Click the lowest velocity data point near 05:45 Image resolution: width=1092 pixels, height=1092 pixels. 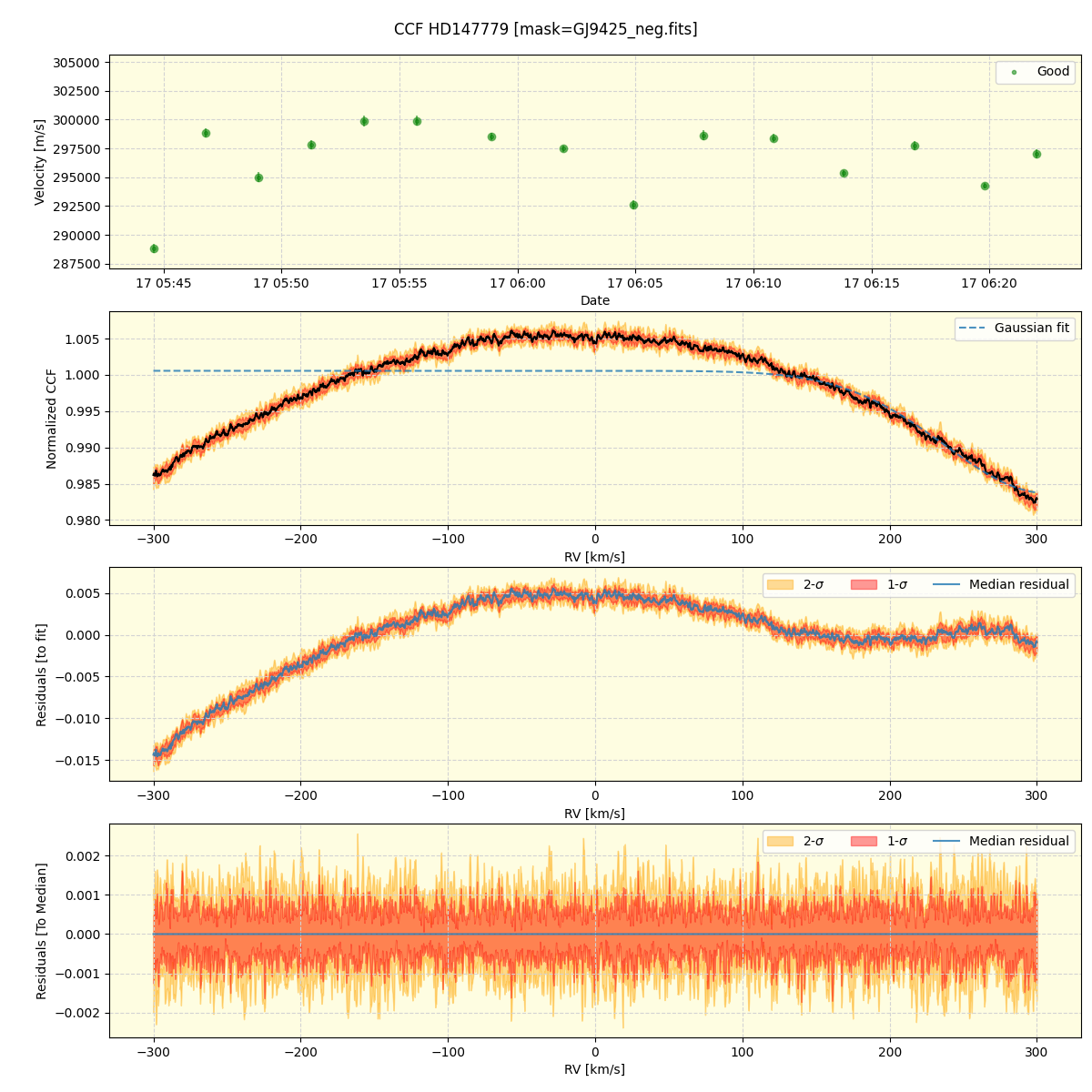[154, 248]
